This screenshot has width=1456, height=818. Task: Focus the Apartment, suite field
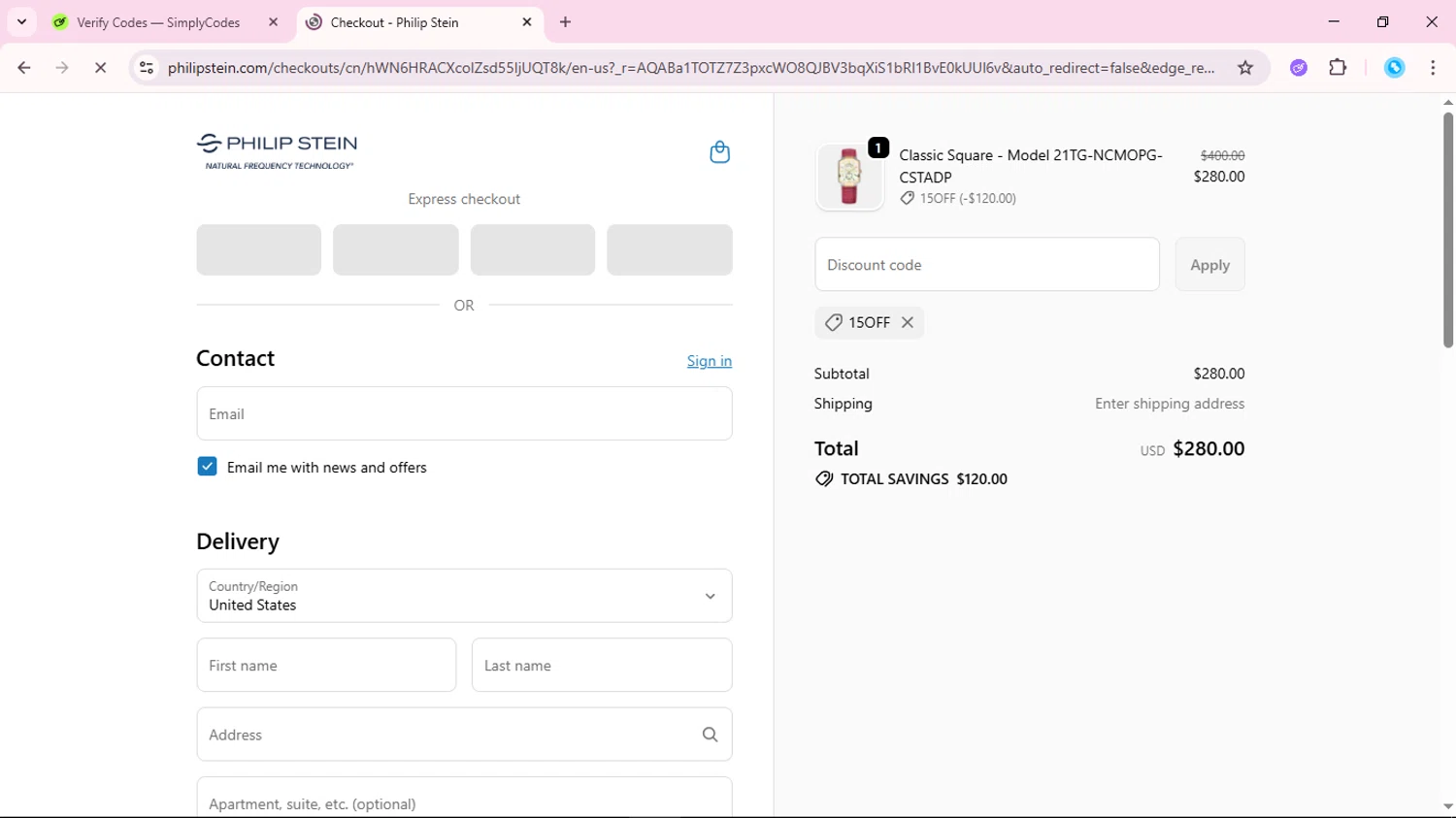[464, 798]
